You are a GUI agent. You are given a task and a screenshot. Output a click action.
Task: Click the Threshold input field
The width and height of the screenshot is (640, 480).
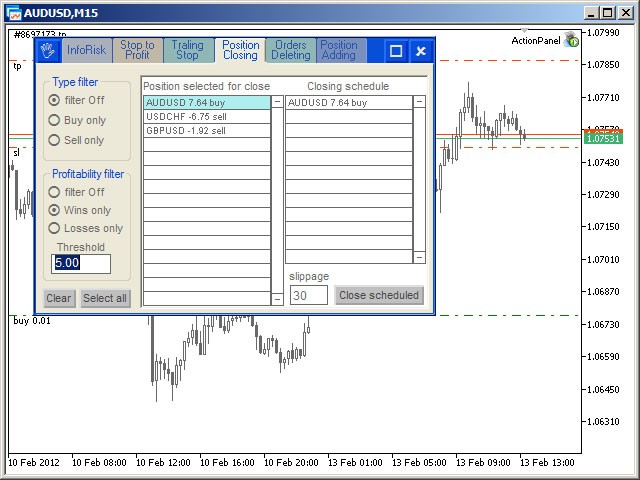(x=81, y=264)
